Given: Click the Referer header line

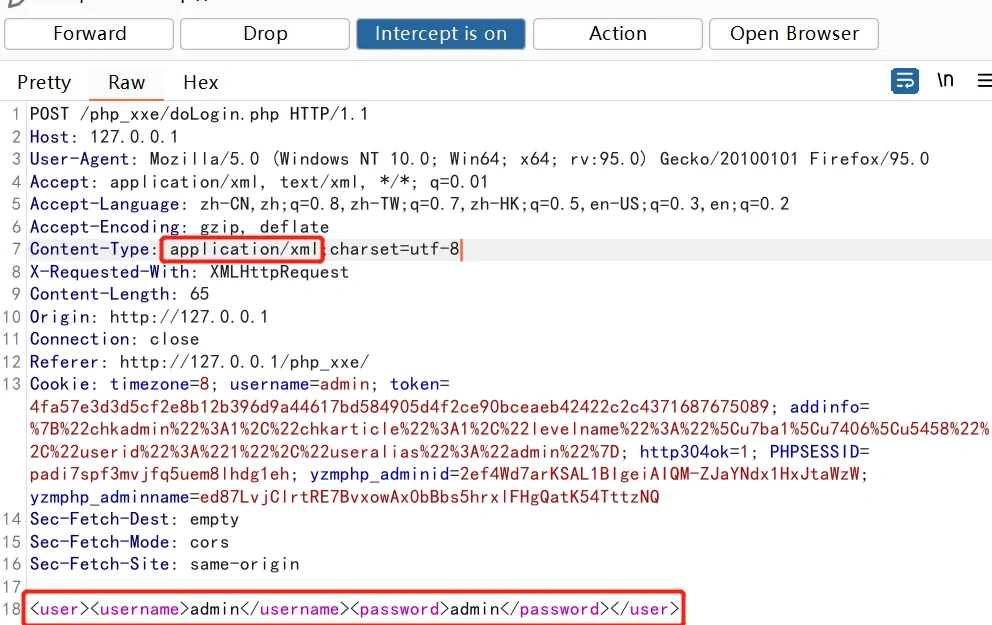Looking at the screenshot, I should point(199,362).
